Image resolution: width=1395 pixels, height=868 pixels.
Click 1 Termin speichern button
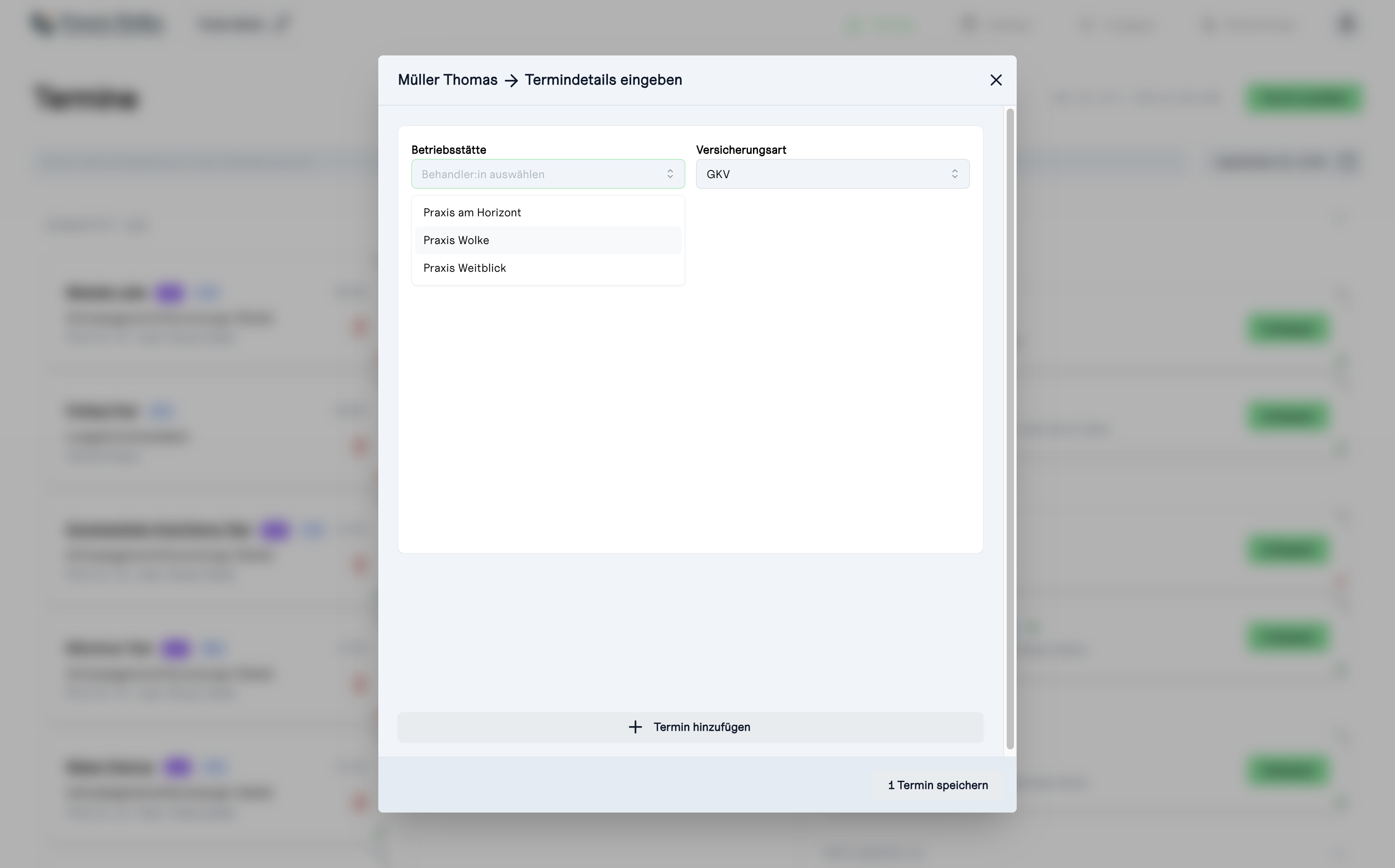[x=938, y=785]
